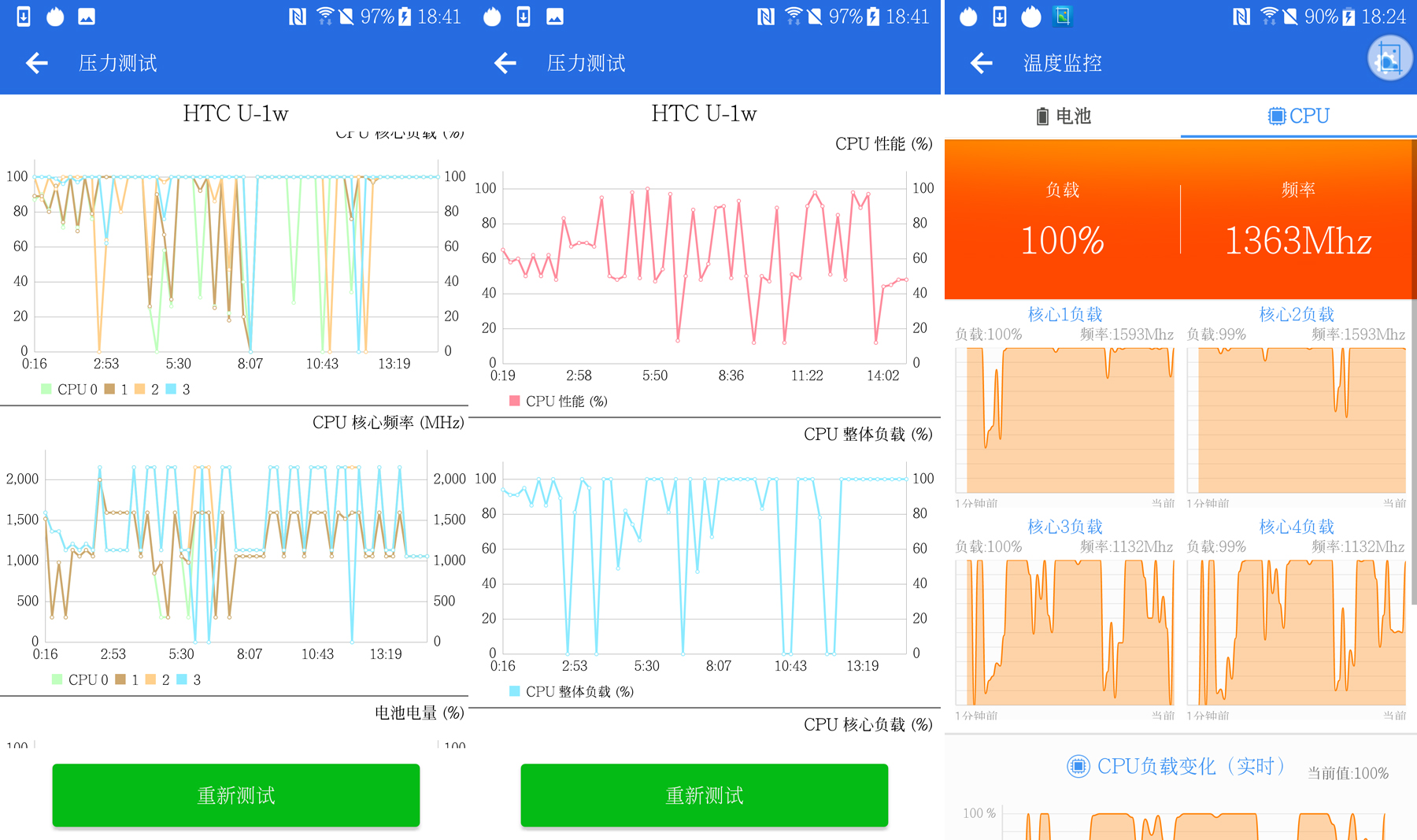The image size is (1417, 840).
Task: Open 核心2负载 graph
Action: [1297, 421]
